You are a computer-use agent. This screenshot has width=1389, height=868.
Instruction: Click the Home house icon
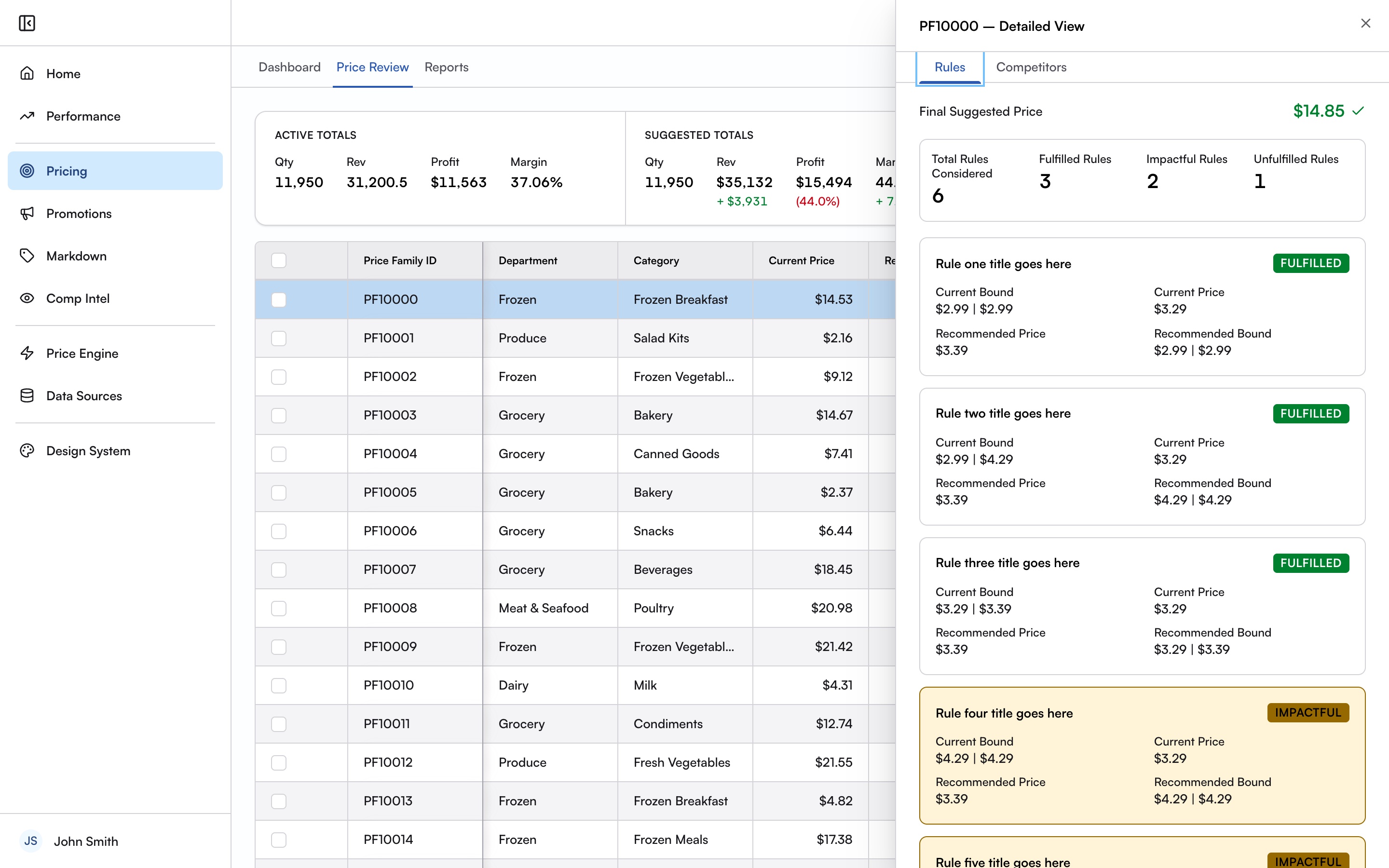pyautogui.click(x=27, y=73)
